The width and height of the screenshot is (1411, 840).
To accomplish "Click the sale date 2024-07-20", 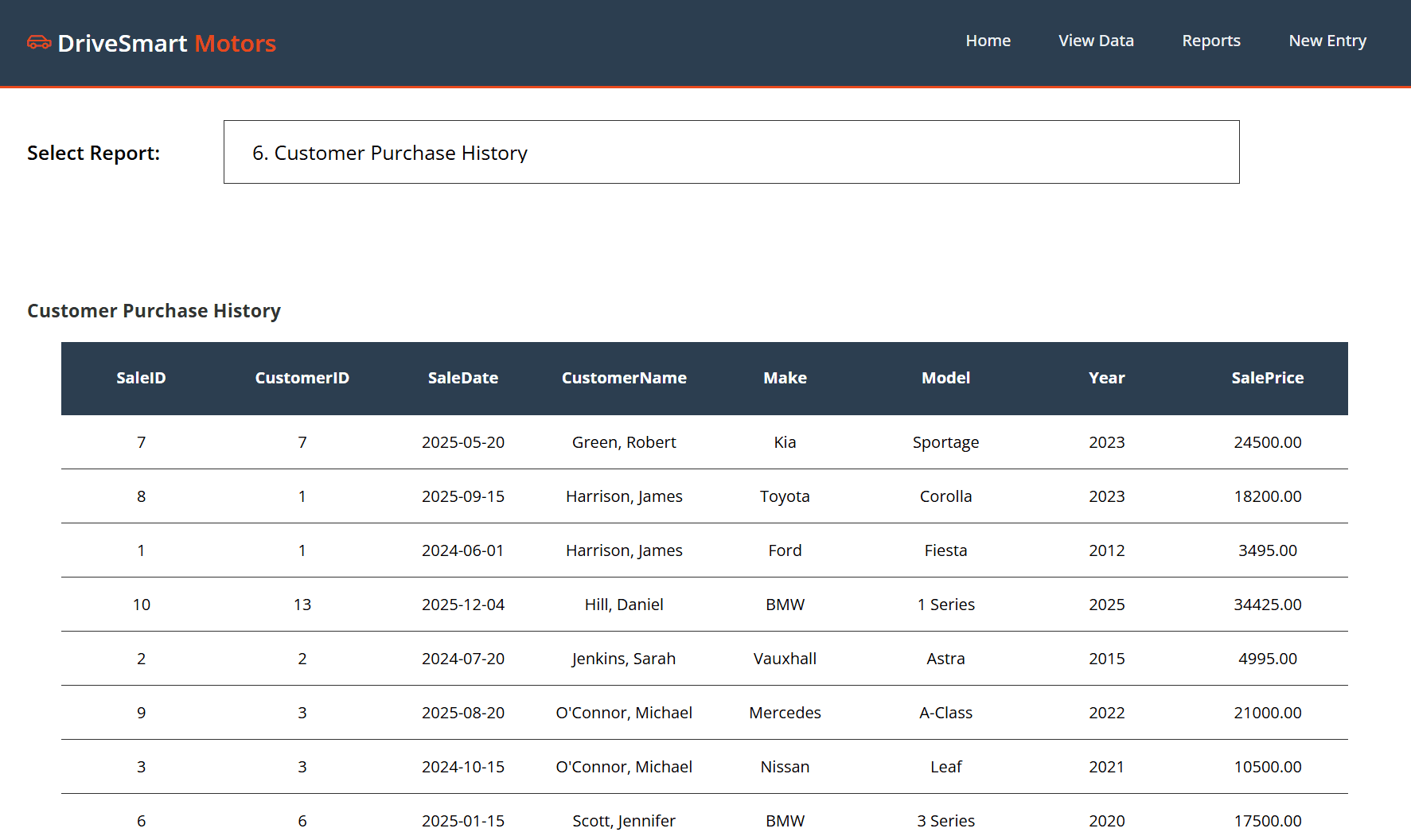I will 463,659.
